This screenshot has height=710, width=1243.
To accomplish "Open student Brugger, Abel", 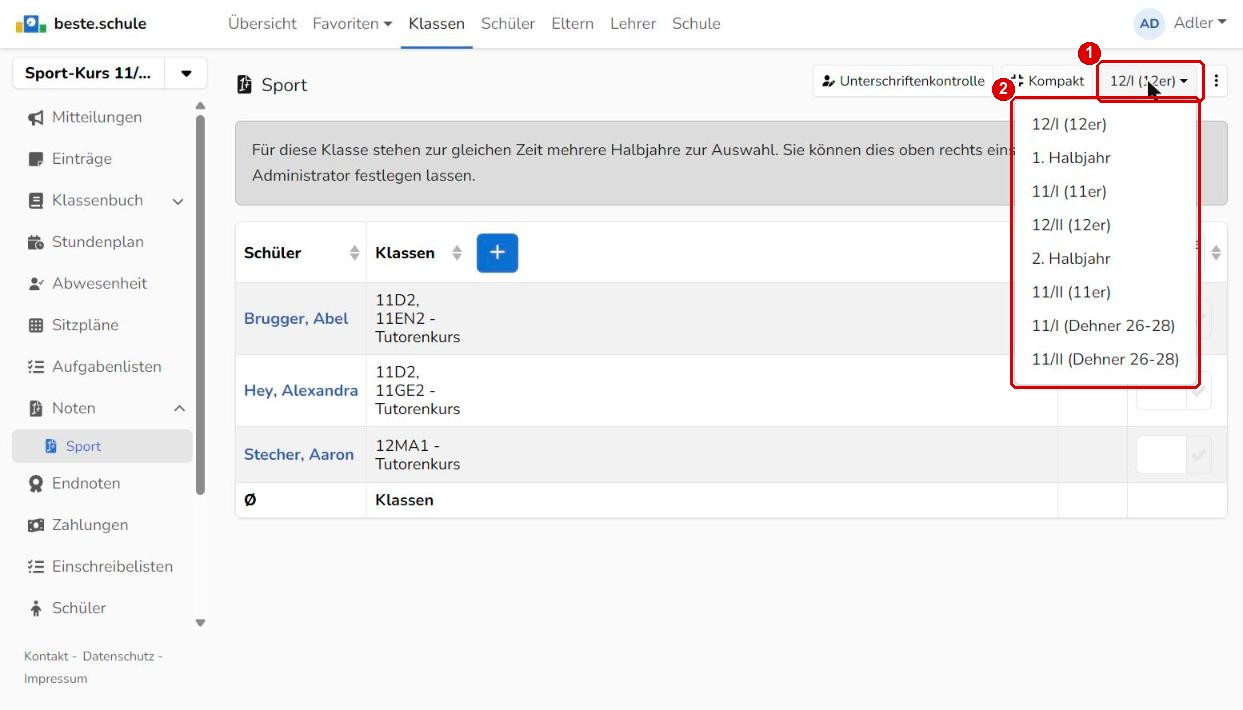I will (x=296, y=319).
